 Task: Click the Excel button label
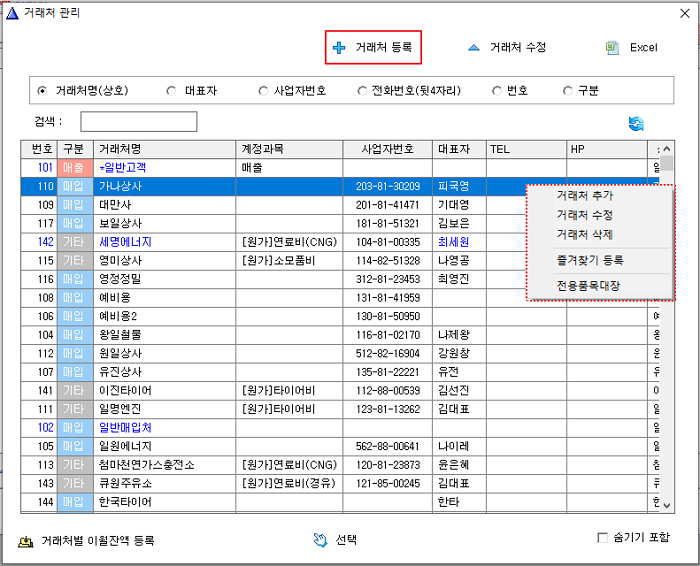(643, 48)
